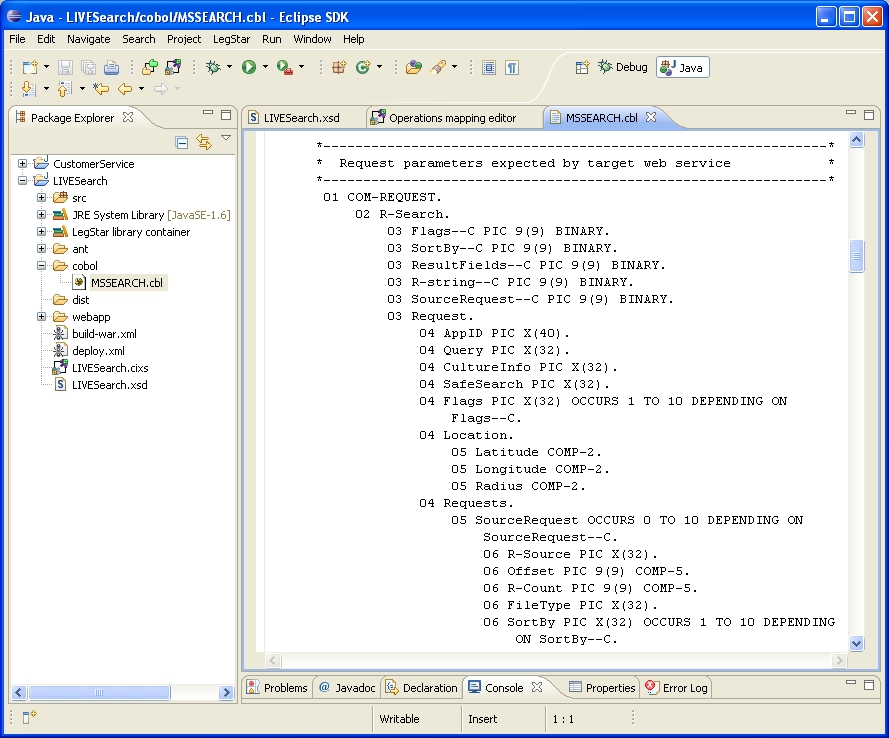Image resolution: width=889 pixels, height=738 pixels.
Task: Expand the ant folder
Action: (41, 248)
